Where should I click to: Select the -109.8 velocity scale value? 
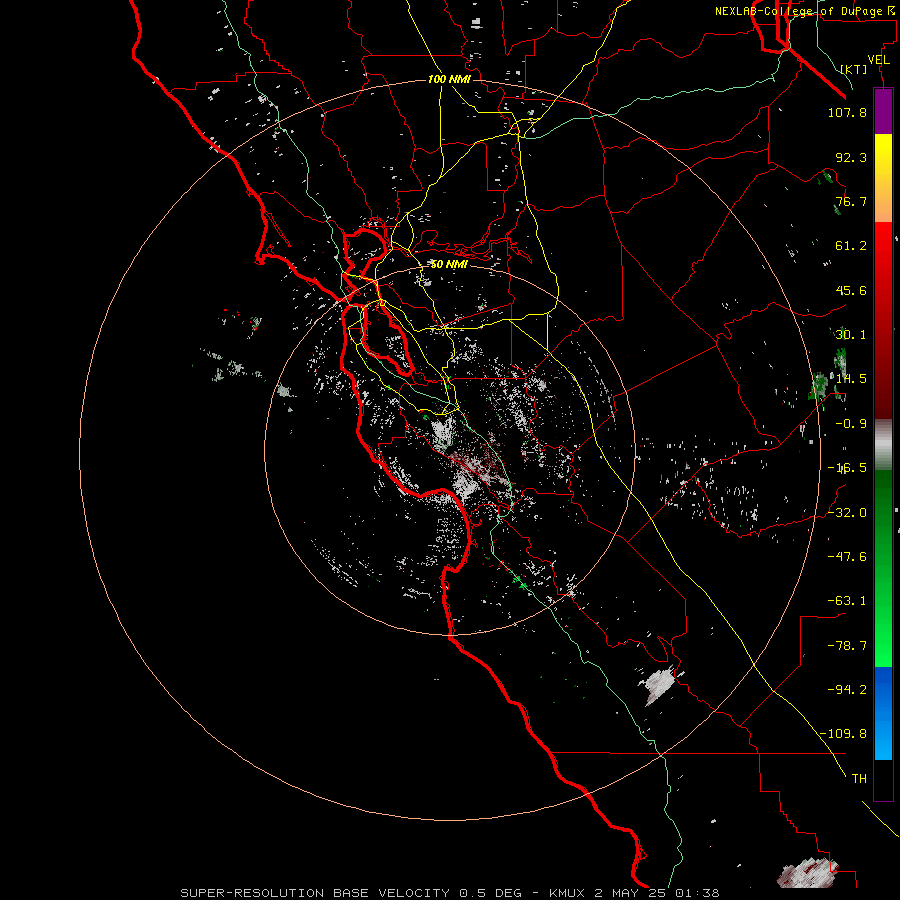click(x=843, y=734)
